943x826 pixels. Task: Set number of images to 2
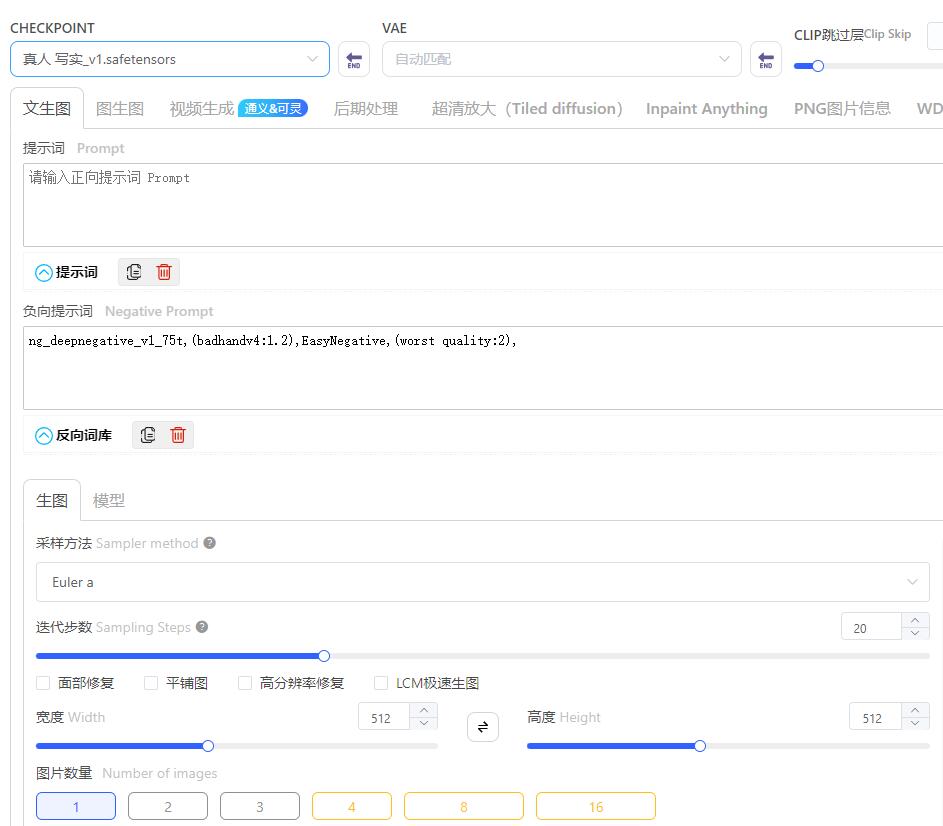coord(168,806)
